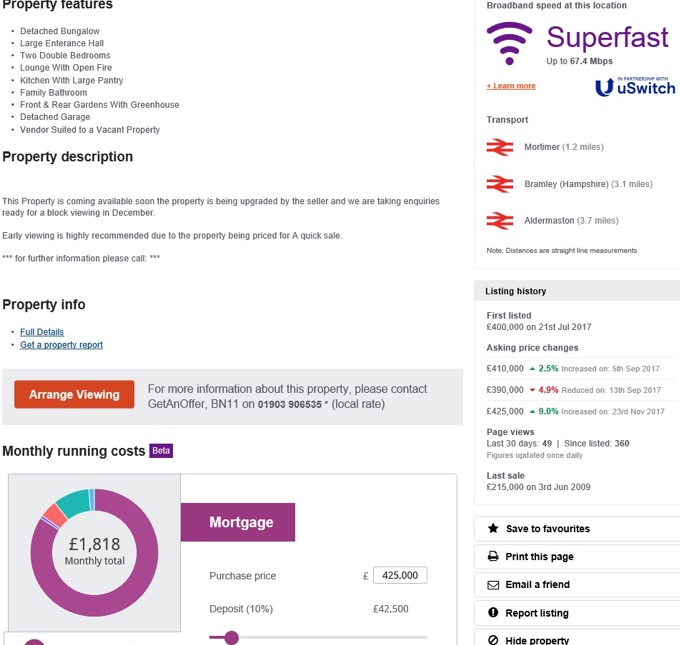Click the Email a friend button

[x=538, y=584]
